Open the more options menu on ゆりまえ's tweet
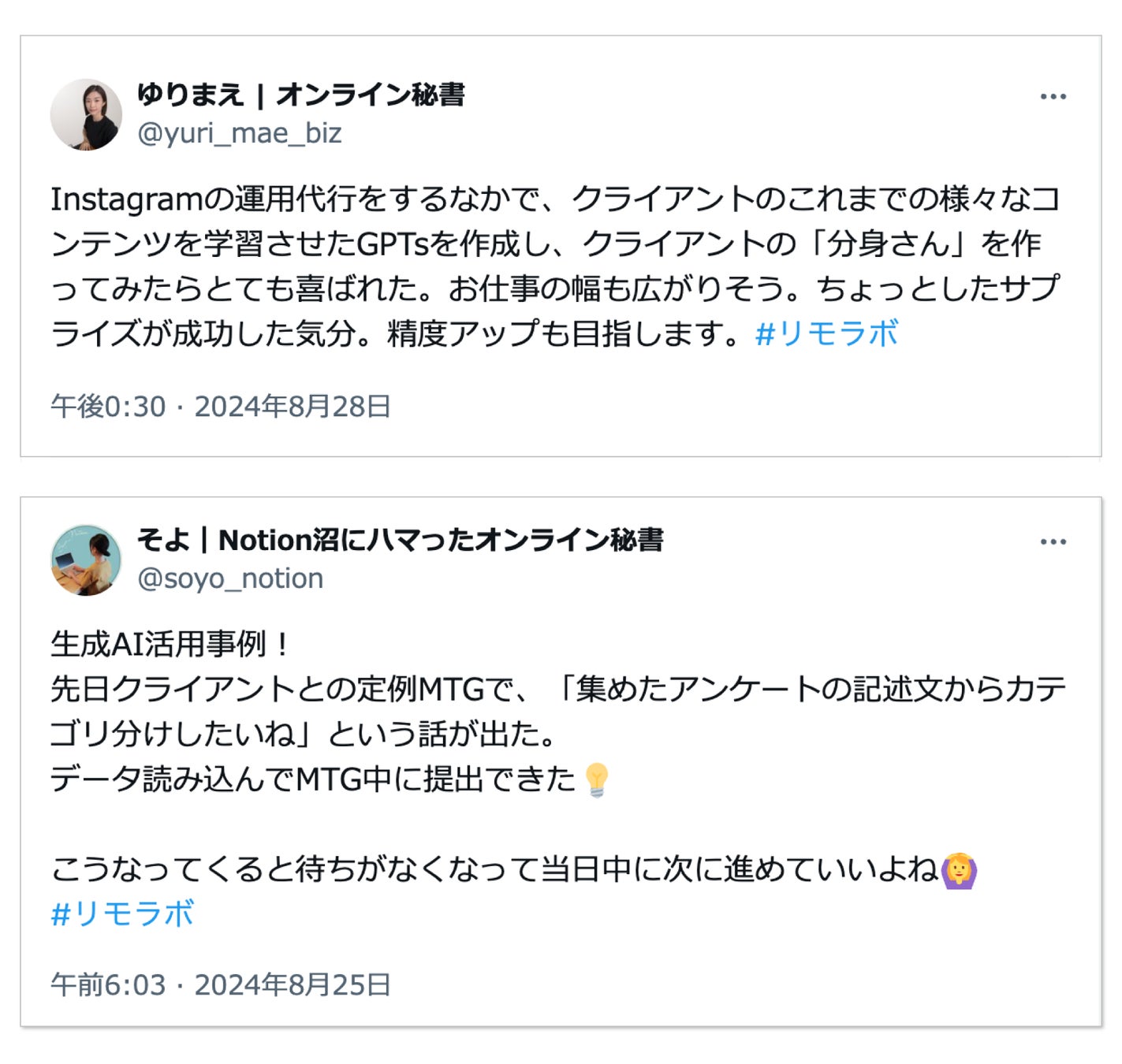Image resolution: width=1122 pixels, height=1064 pixels. tap(1053, 97)
